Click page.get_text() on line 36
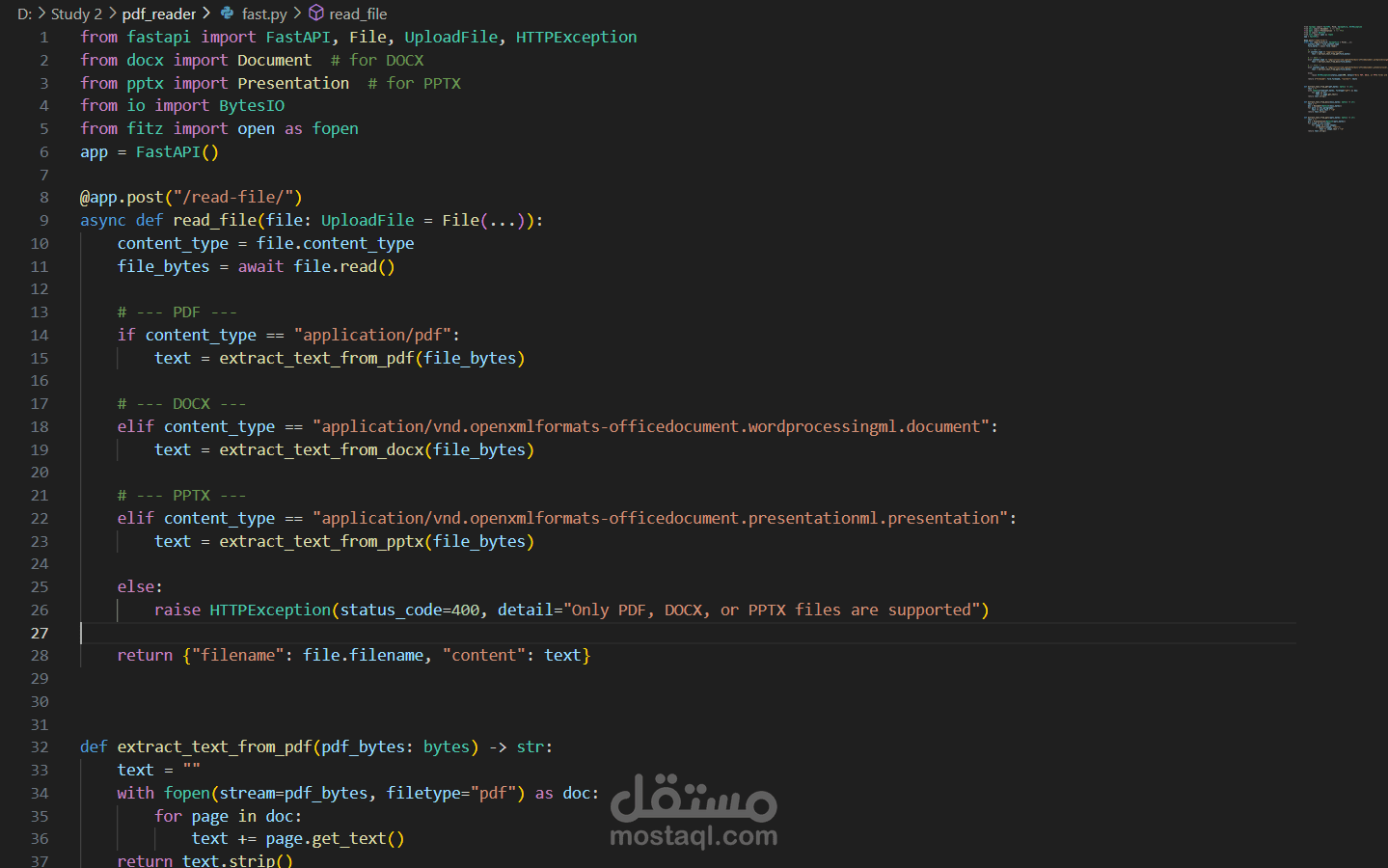The image size is (1388, 868). (x=336, y=838)
